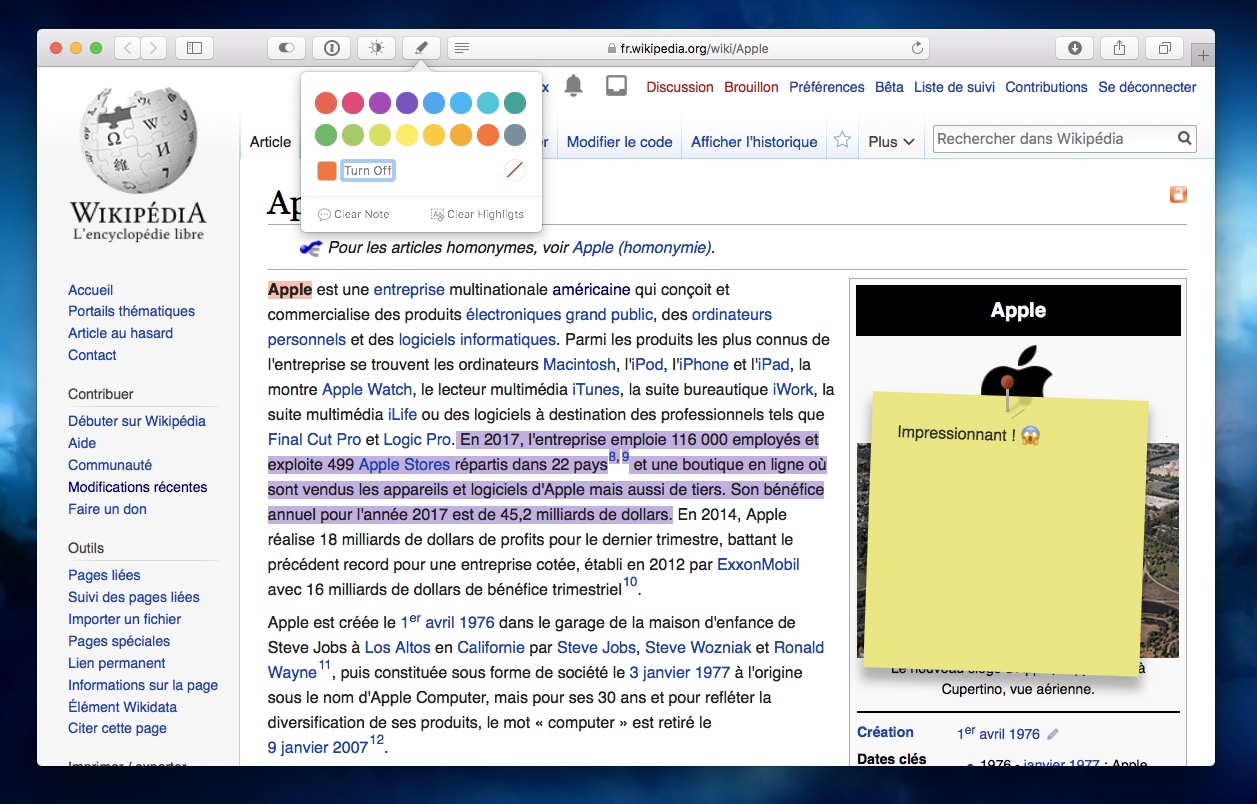This screenshot has width=1257, height=804.
Task: Click Turn Off in the highlighter popup
Action: pos(368,171)
